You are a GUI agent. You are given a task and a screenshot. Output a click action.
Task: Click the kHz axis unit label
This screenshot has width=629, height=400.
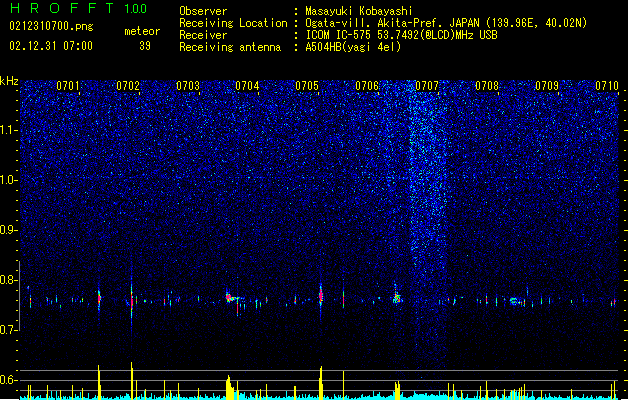click(9, 81)
